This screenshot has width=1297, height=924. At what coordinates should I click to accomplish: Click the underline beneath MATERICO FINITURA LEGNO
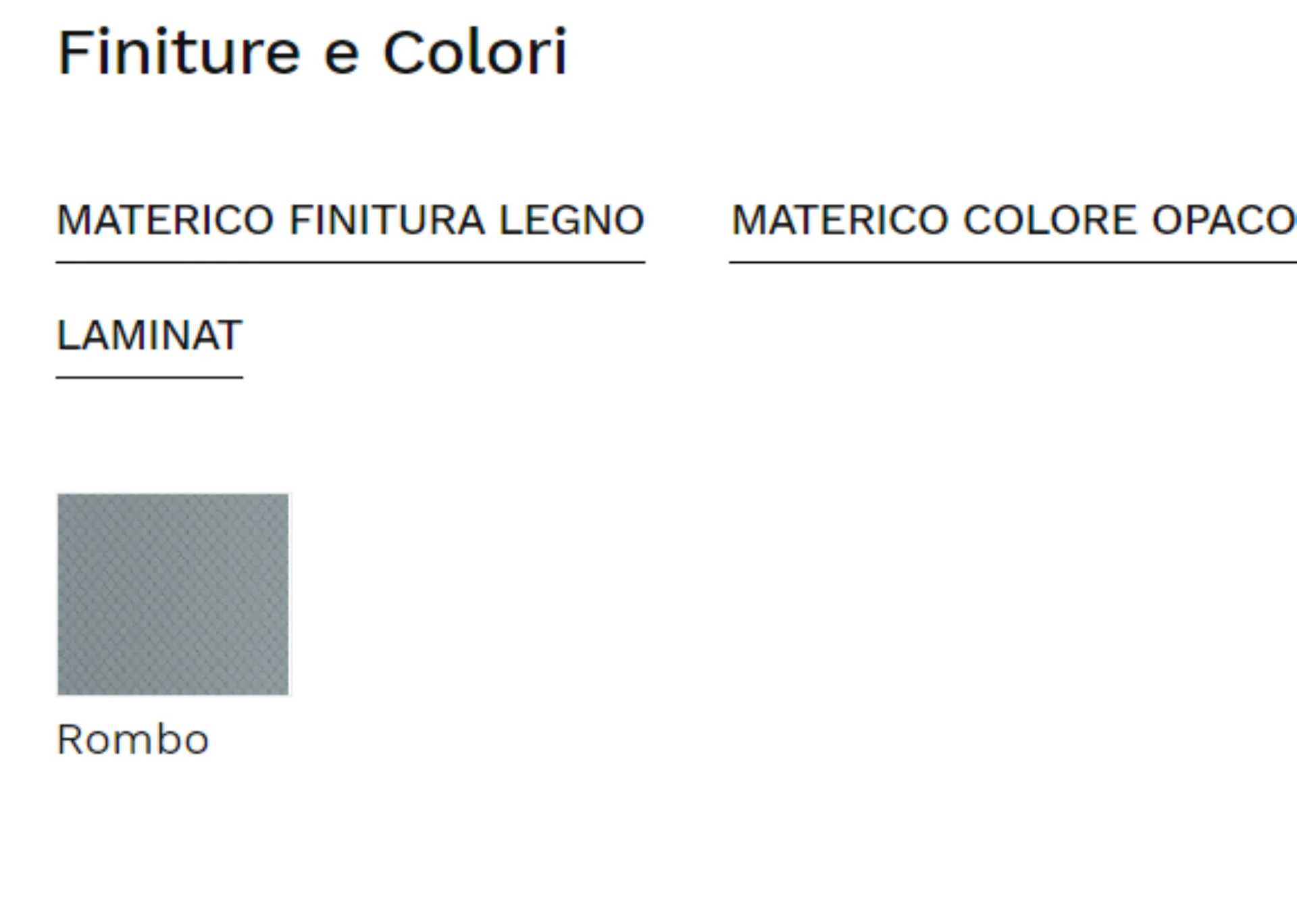350,262
